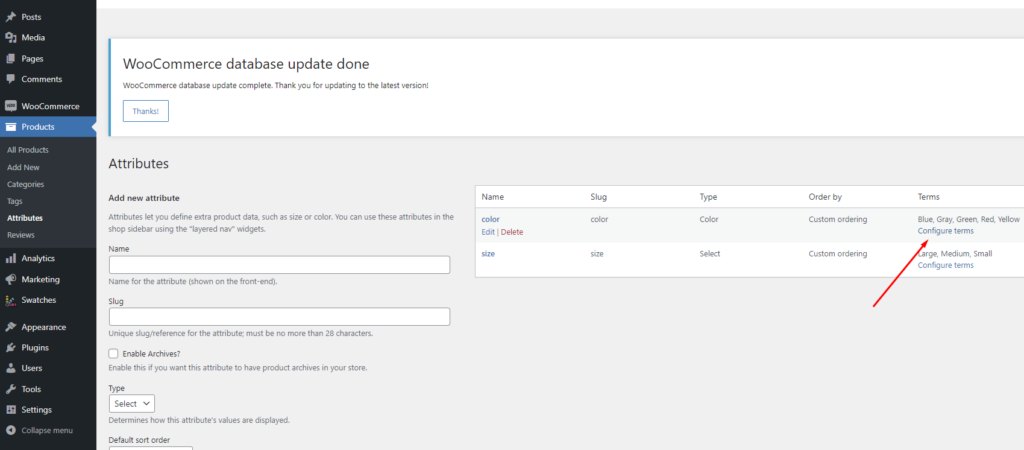This screenshot has height=450, width=1024.
Task: Click the Order by column header
Action: 824,197
